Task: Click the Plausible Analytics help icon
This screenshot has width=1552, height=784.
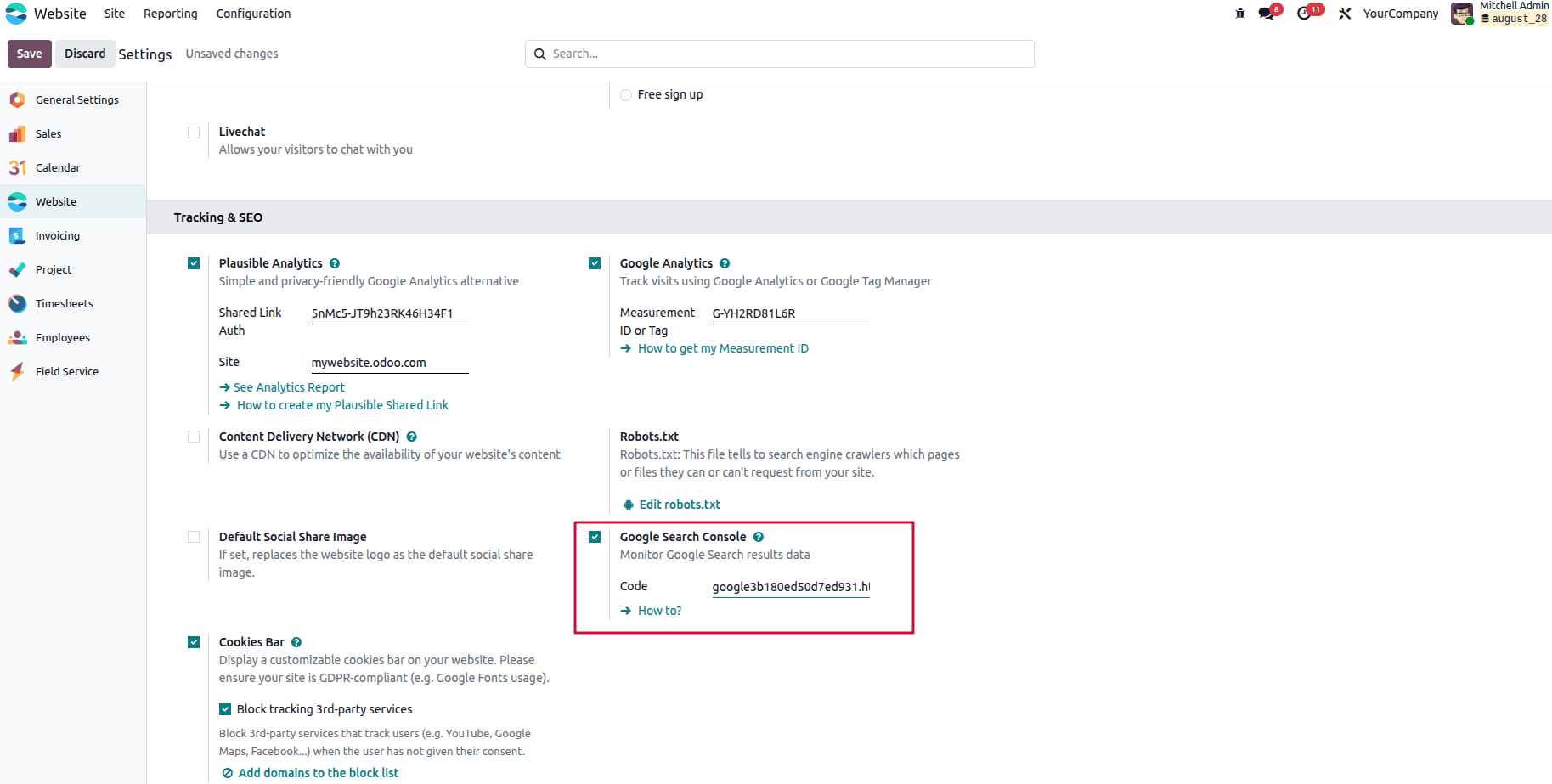Action: tap(335, 263)
